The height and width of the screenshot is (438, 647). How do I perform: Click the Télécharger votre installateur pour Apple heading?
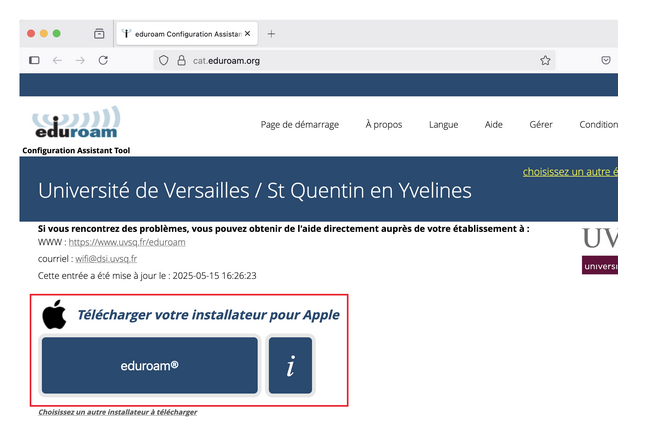[208, 315]
